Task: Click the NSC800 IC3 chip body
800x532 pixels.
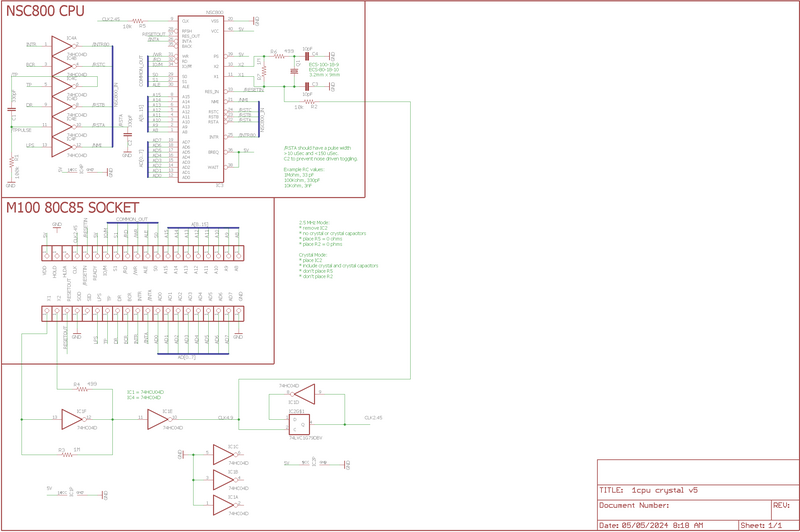Action: click(x=201, y=98)
